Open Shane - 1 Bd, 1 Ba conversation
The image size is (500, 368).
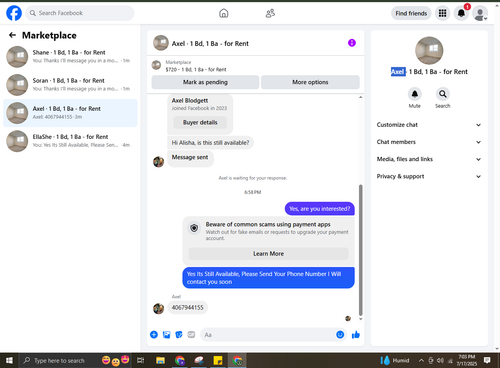[70, 57]
